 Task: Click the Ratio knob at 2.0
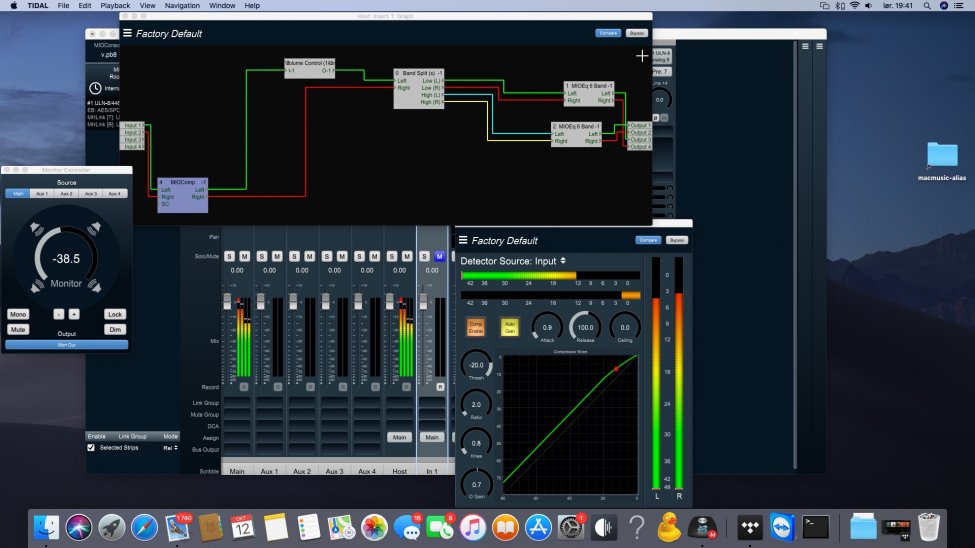pyautogui.click(x=476, y=404)
